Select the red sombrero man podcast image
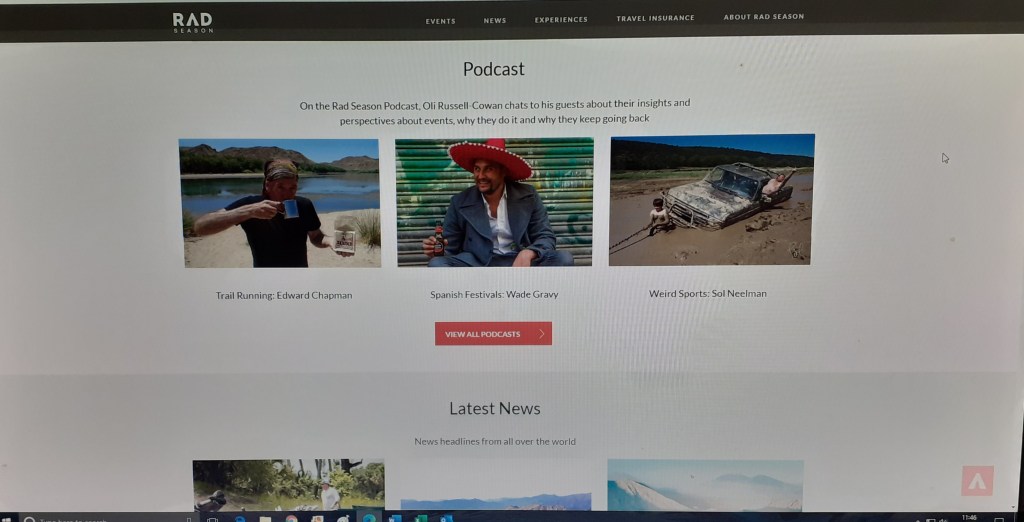Screen dimensions: 1024x522 494,202
